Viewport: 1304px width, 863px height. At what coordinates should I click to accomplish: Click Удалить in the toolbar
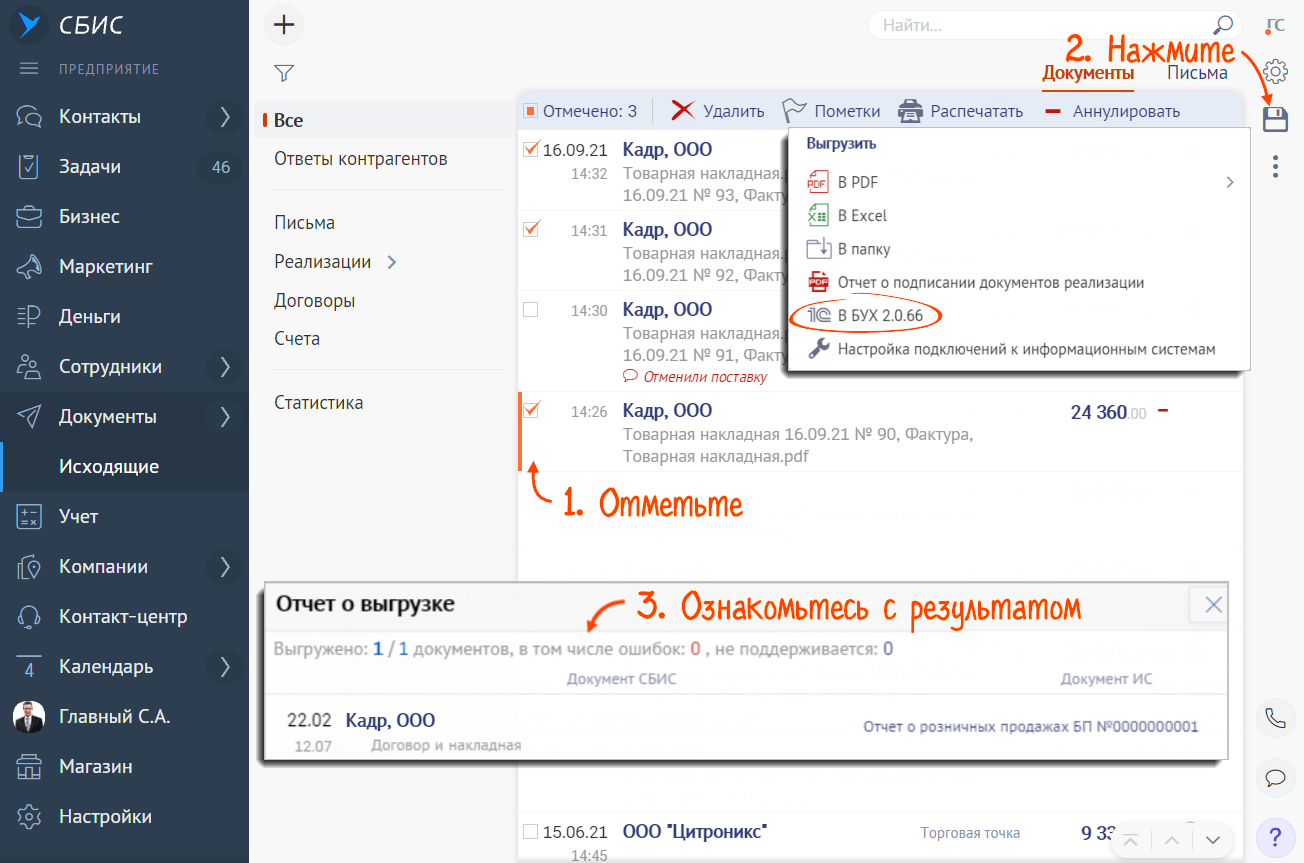718,111
